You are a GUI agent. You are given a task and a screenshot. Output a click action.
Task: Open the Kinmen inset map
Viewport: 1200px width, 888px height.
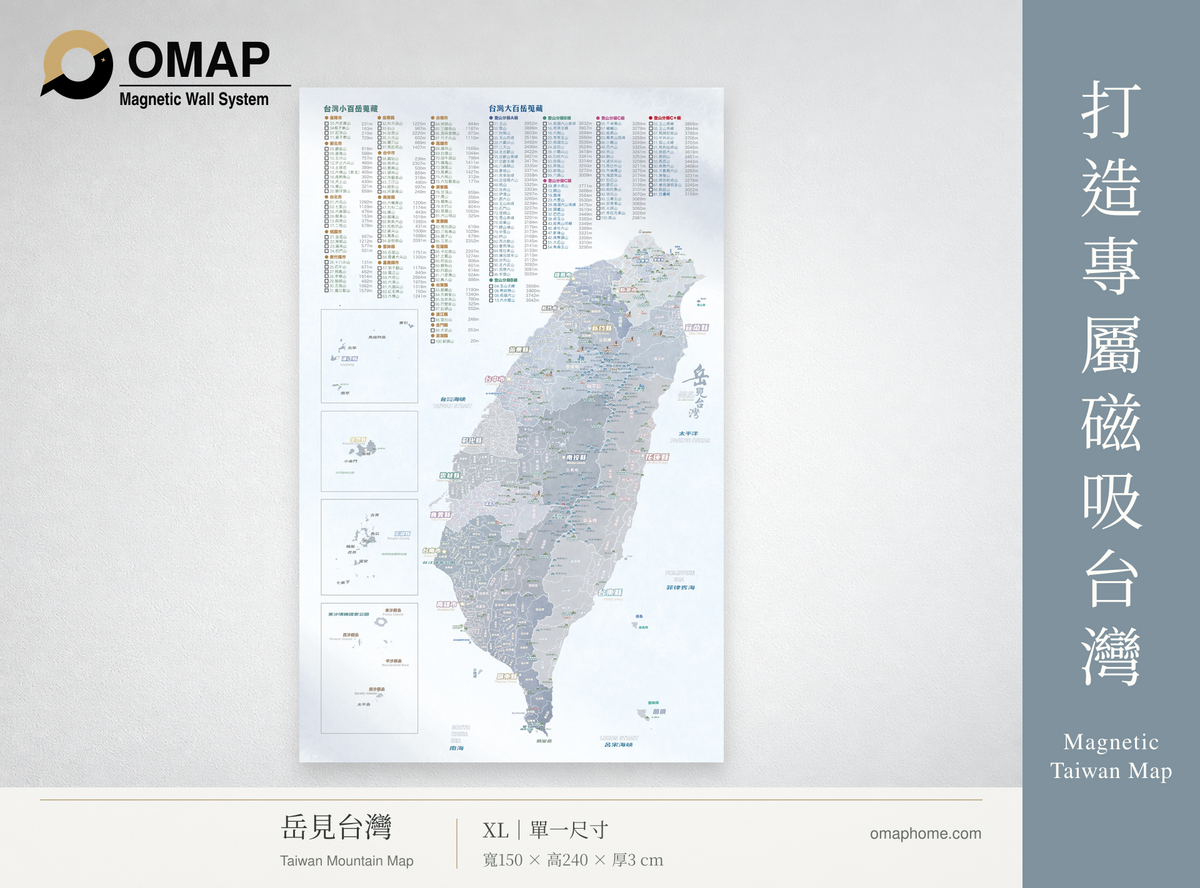click(369, 451)
